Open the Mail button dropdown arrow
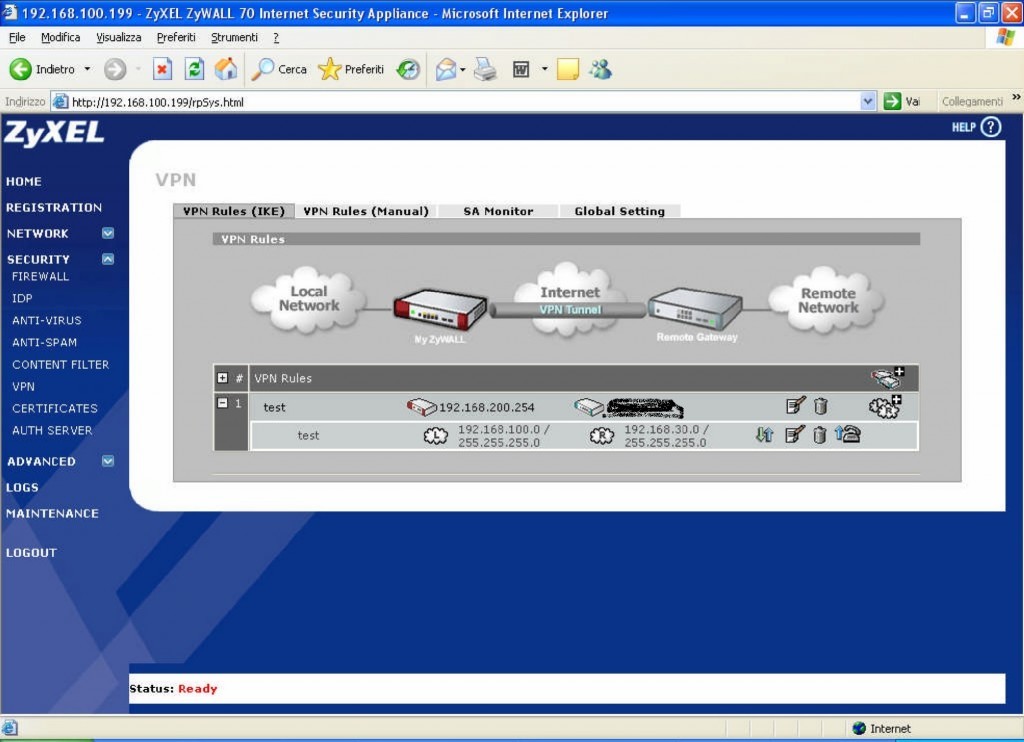 click(462, 69)
